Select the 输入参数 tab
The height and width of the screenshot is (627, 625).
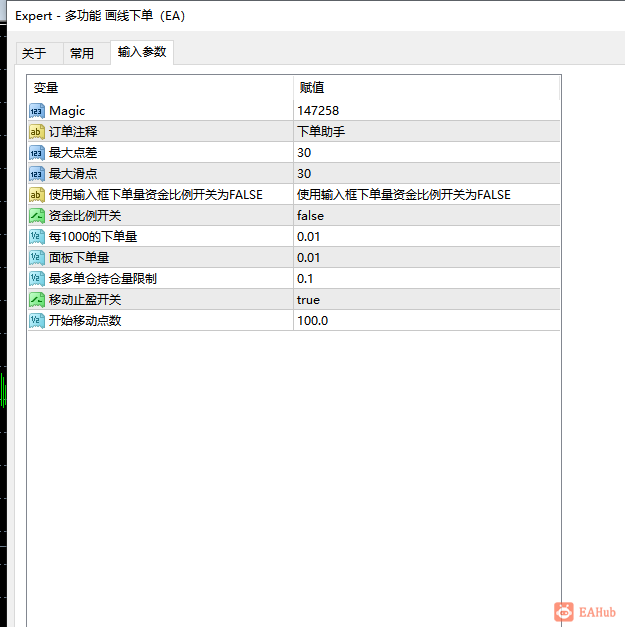142,52
